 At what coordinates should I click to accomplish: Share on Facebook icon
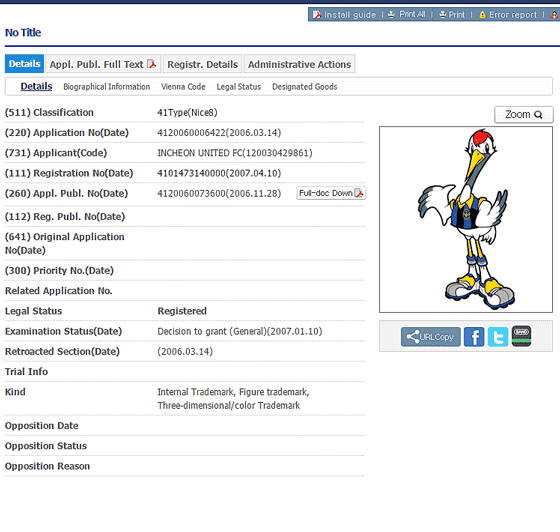[474, 337]
